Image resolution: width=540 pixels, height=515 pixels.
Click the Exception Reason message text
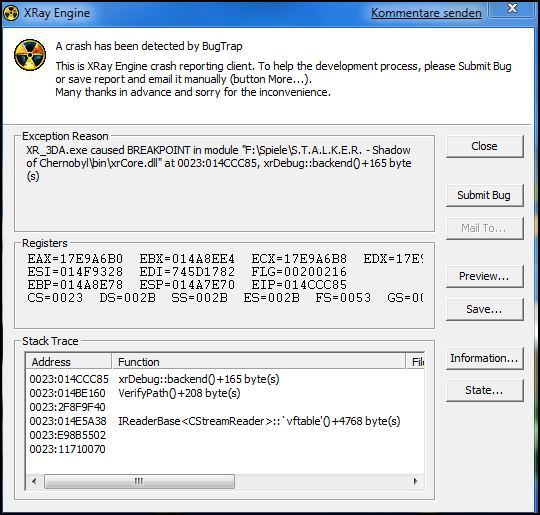coord(219,163)
